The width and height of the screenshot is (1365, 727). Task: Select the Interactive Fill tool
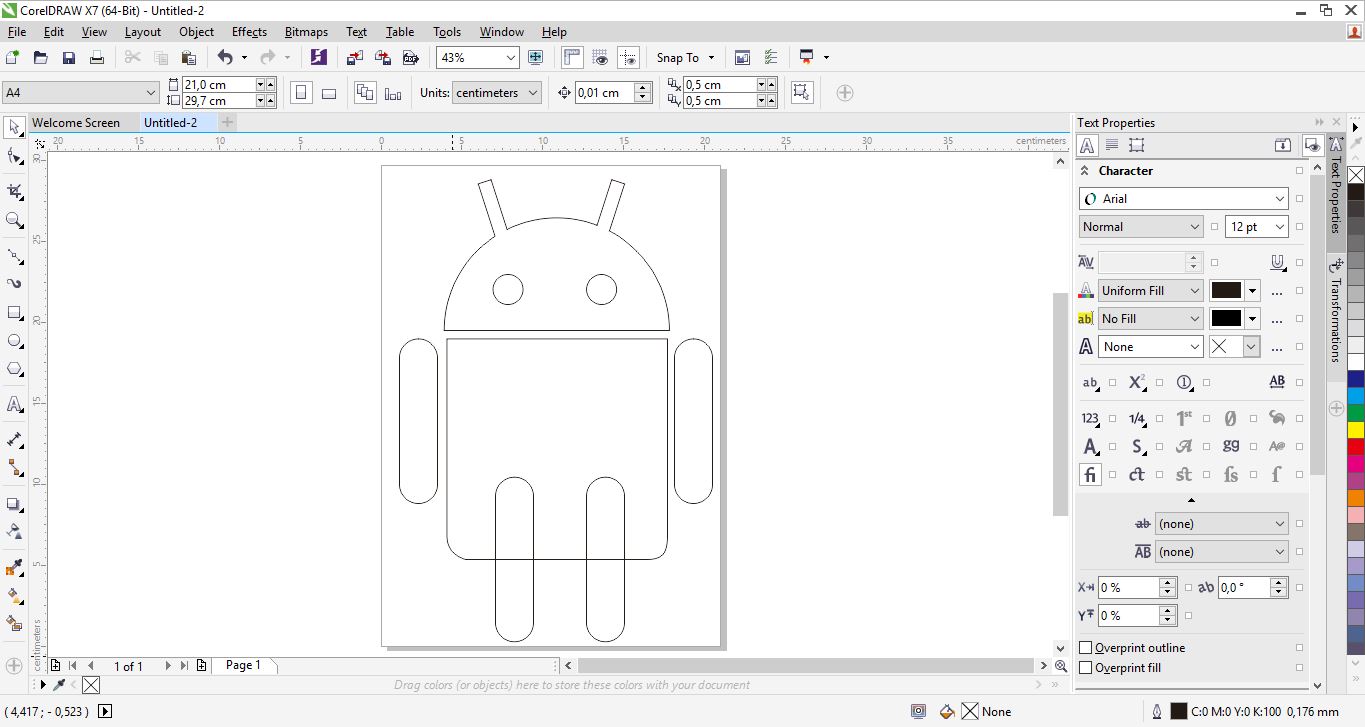[x=14, y=596]
